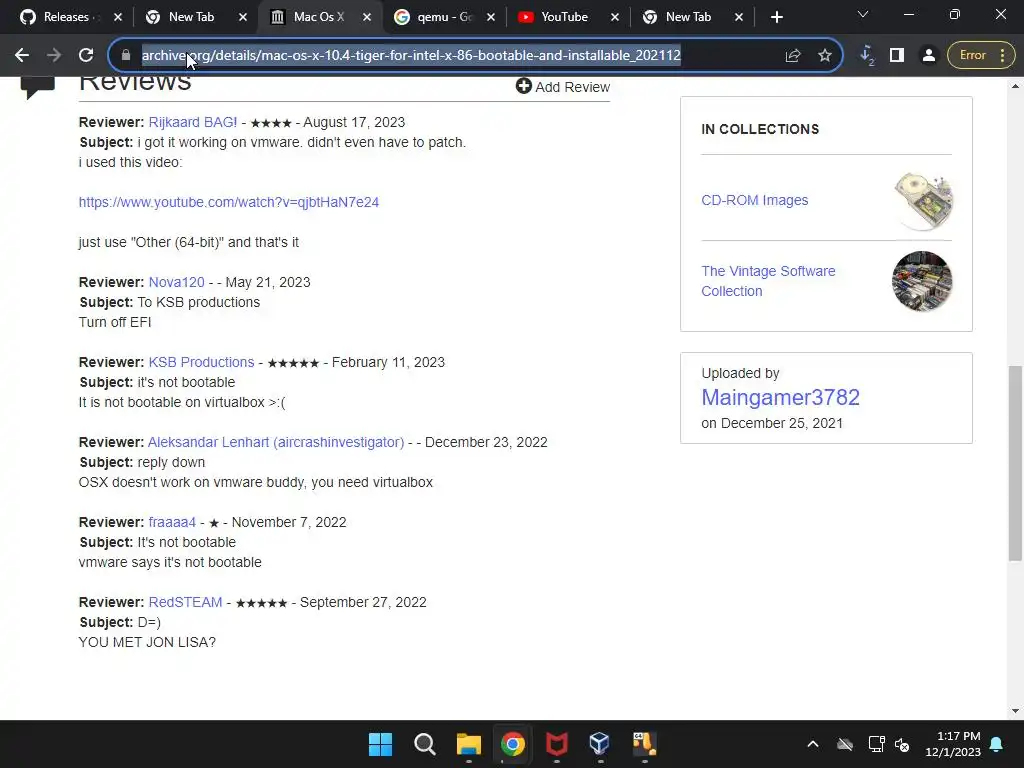
Task: Open the YouTube video link in review
Action: (229, 202)
